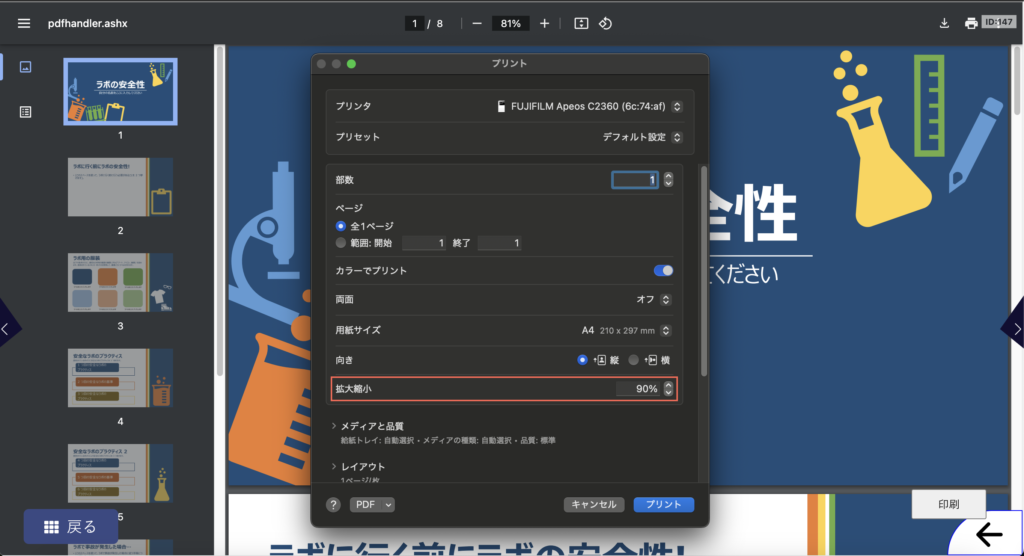Click the printer icon in viewer toolbar
This screenshot has width=1024, height=556.
tap(971, 24)
